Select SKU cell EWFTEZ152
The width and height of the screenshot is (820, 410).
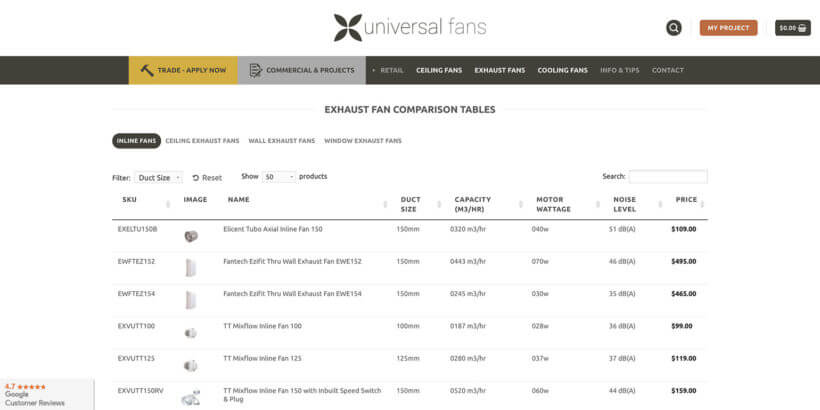pyautogui.click(x=136, y=261)
